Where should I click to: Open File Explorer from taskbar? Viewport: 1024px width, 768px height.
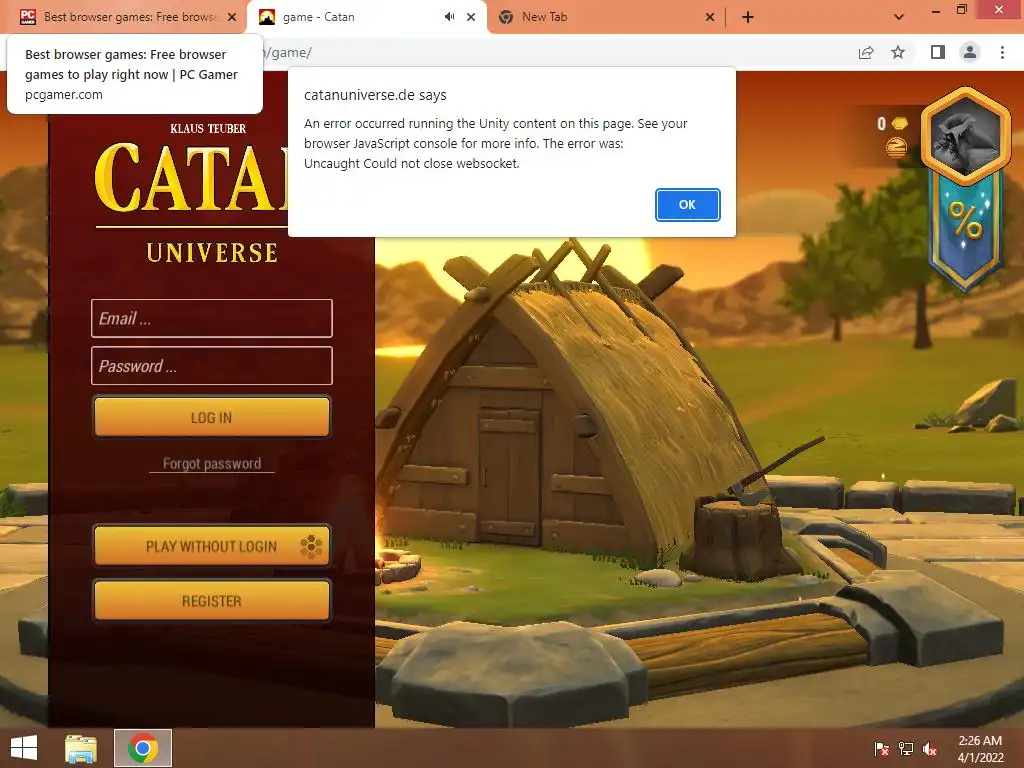pyautogui.click(x=81, y=748)
